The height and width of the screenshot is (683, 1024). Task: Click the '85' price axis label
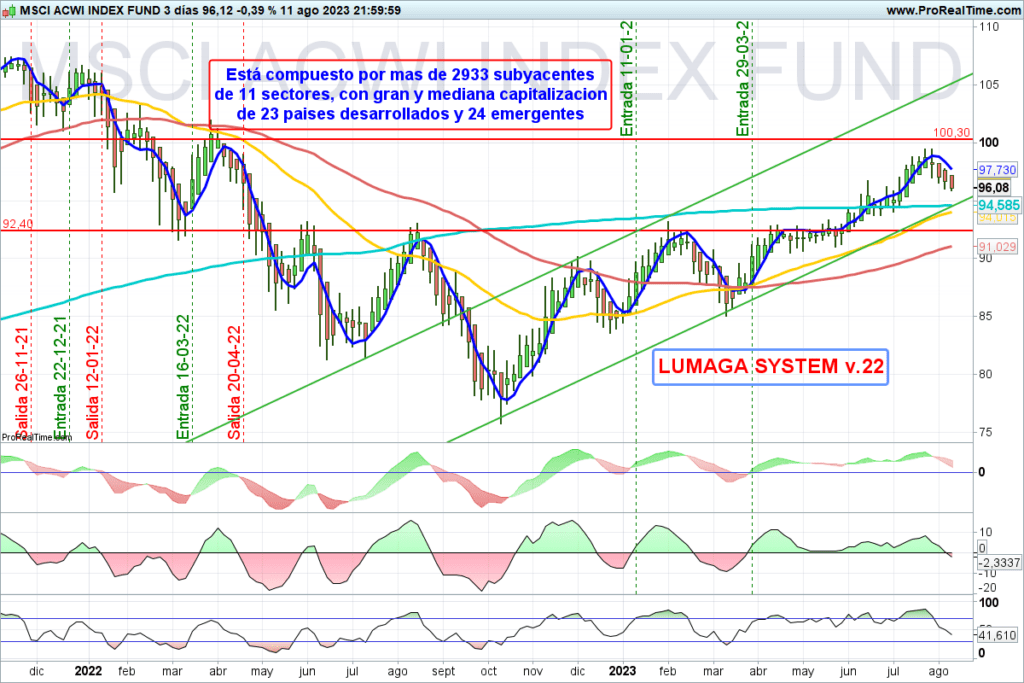tap(985, 316)
